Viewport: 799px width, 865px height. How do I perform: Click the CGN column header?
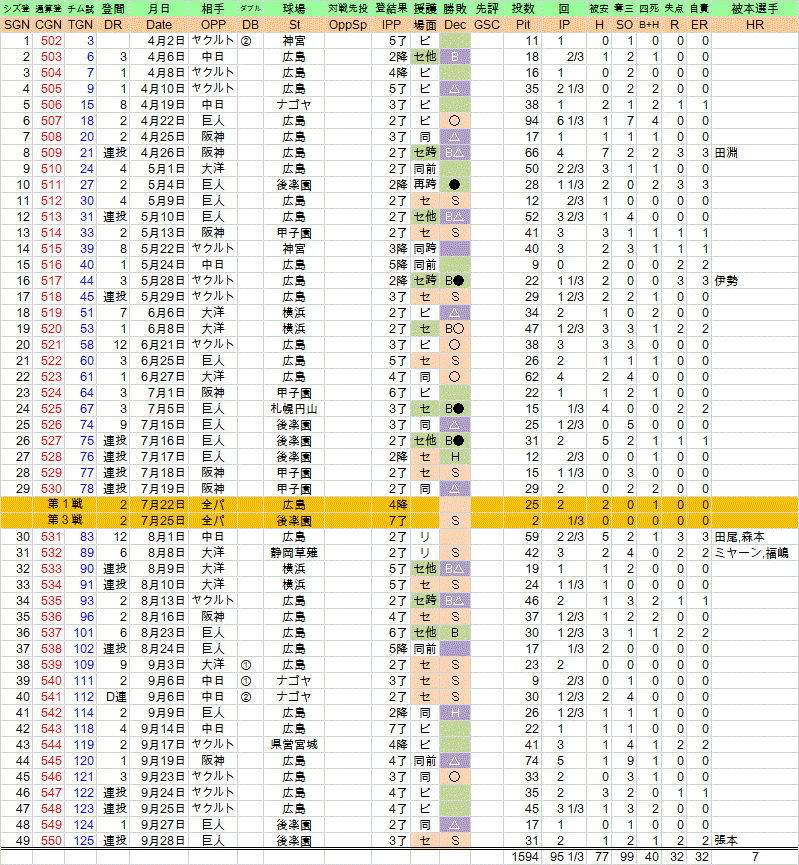tap(49, 25)
